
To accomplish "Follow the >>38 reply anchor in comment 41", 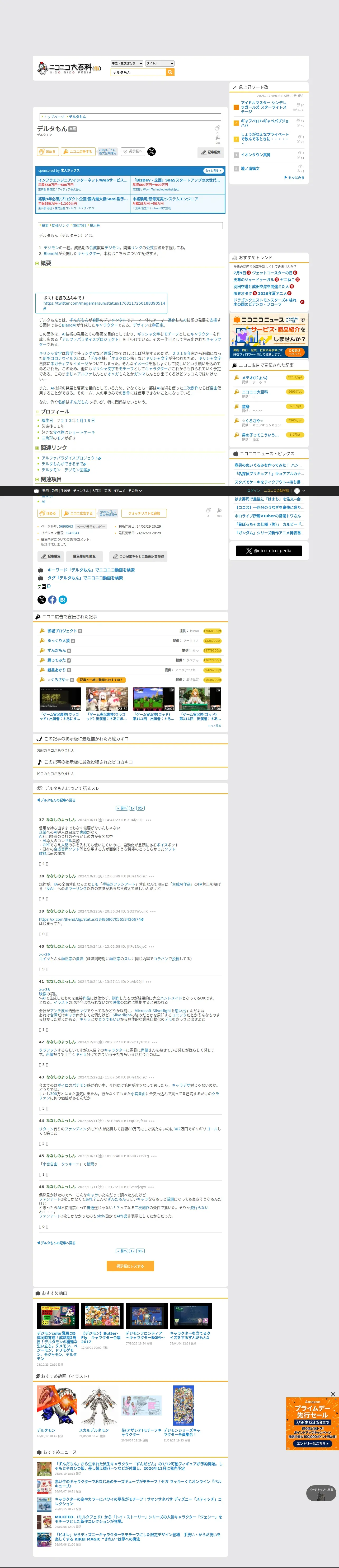I will tap(44, 990).
